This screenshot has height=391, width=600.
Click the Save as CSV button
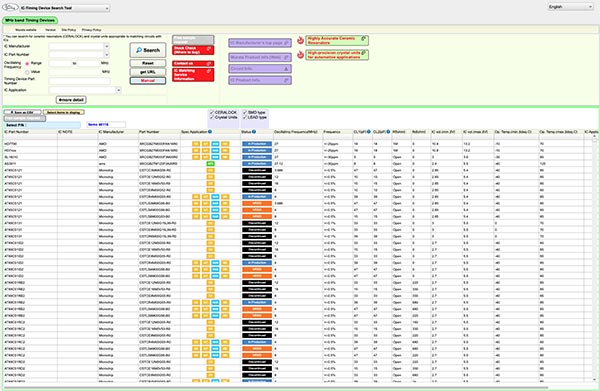click(x=23, y=112)
